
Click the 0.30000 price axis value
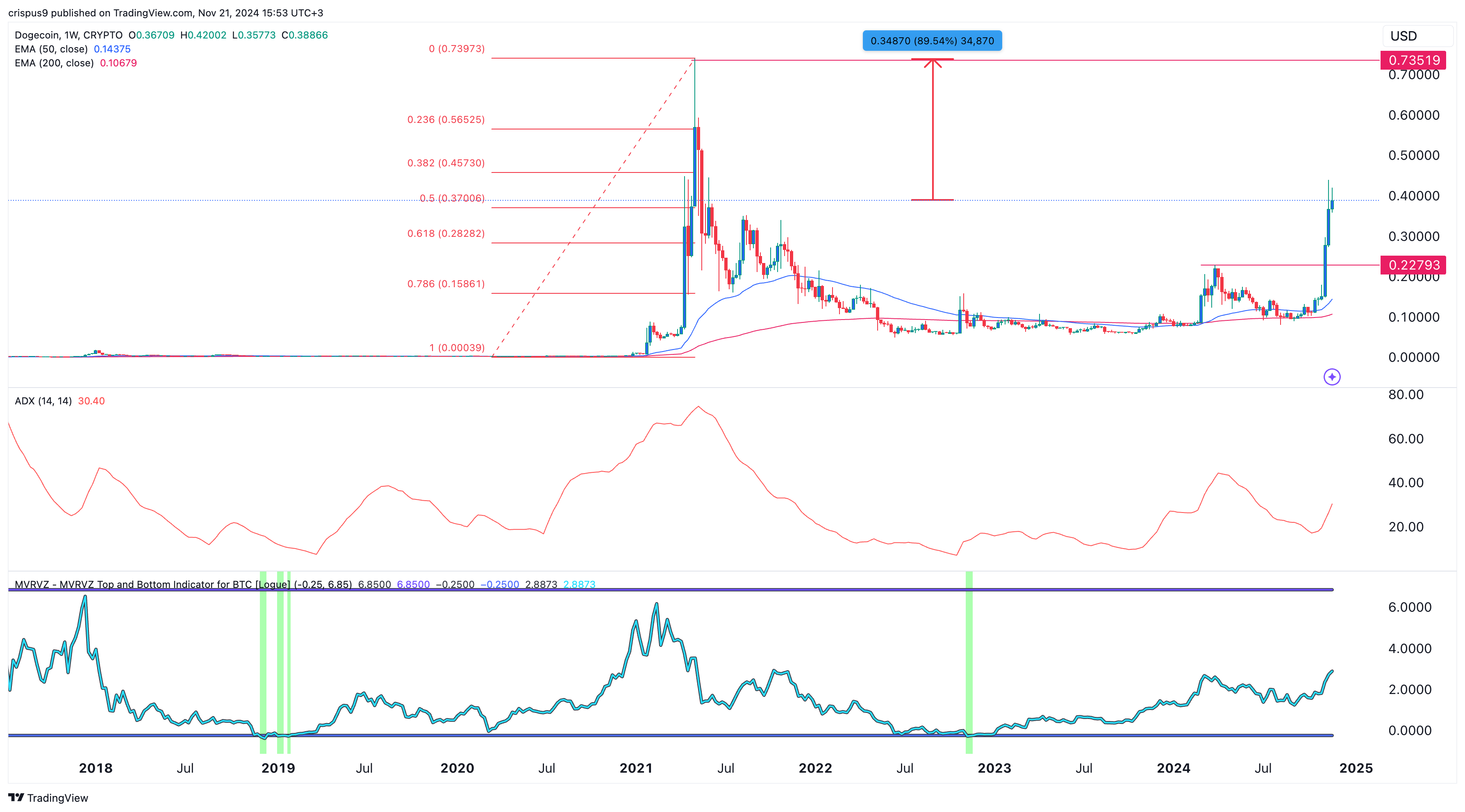pyautogui.click(x=1414, y=236)
